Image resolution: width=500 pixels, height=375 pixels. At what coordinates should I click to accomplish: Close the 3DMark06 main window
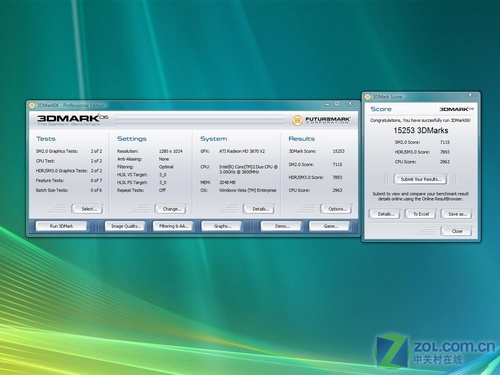(350, 104)
